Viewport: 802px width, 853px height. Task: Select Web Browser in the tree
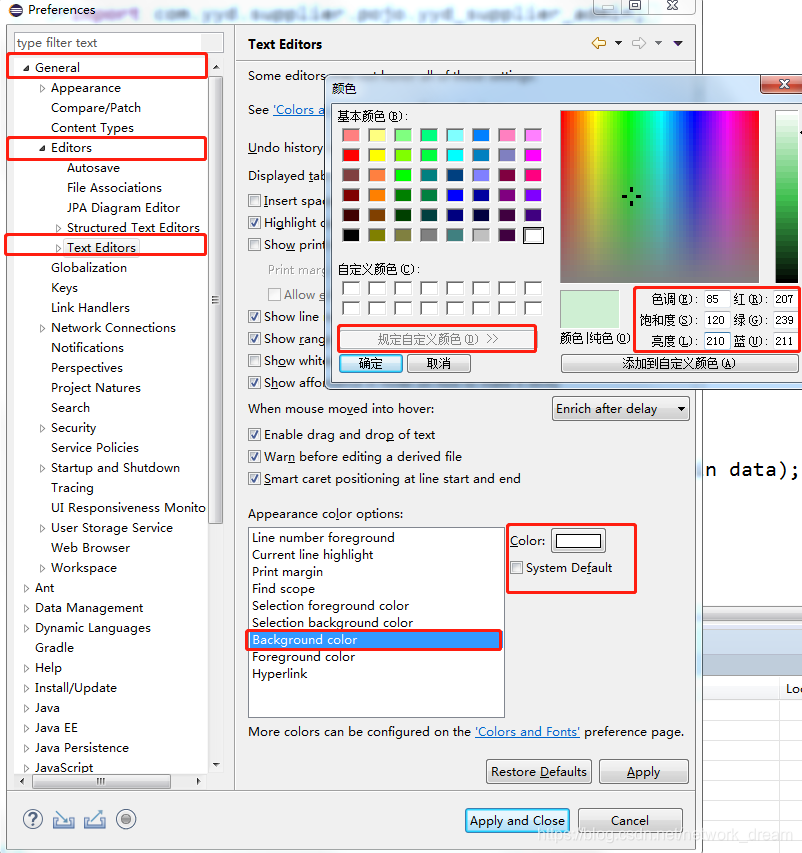(x=90, y=548)
